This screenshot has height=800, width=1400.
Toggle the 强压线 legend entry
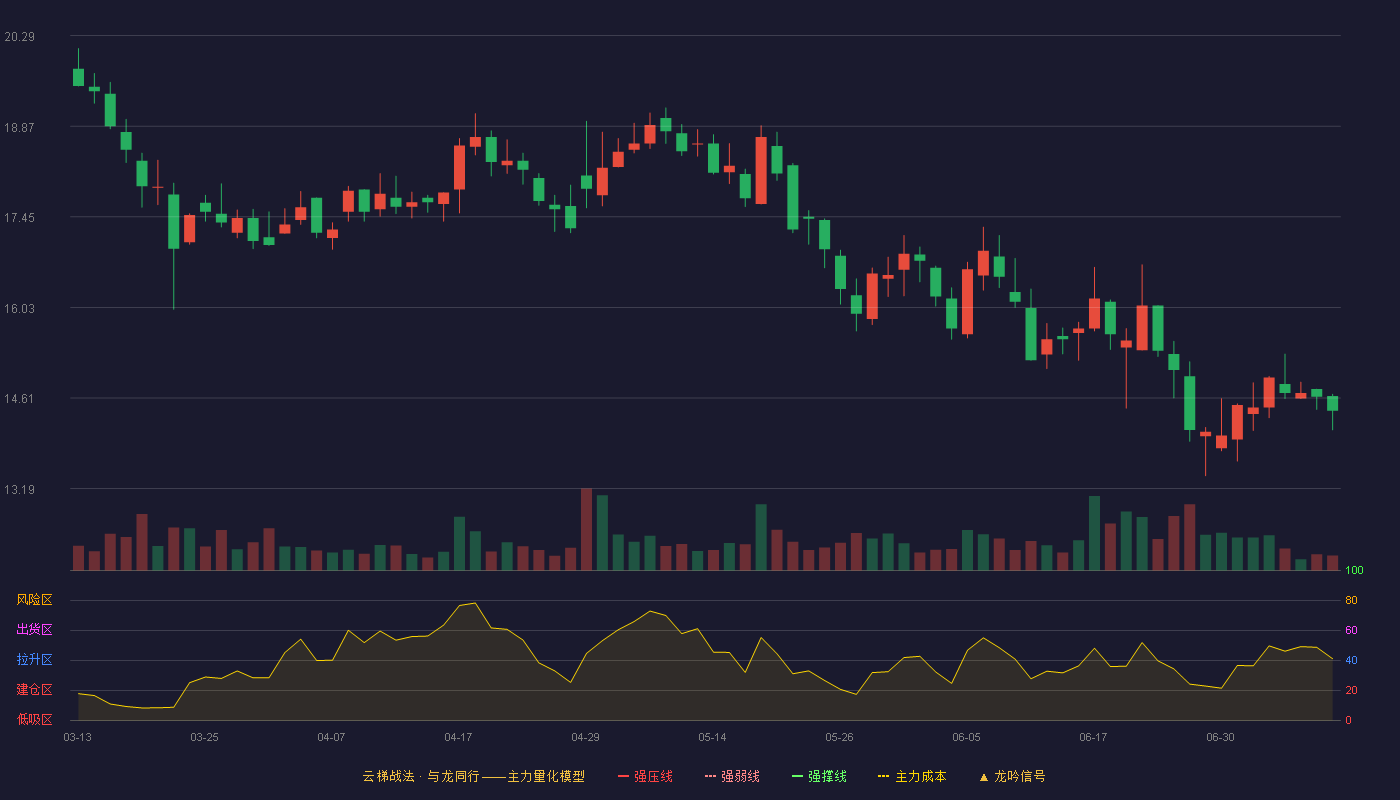coord(645,776)
